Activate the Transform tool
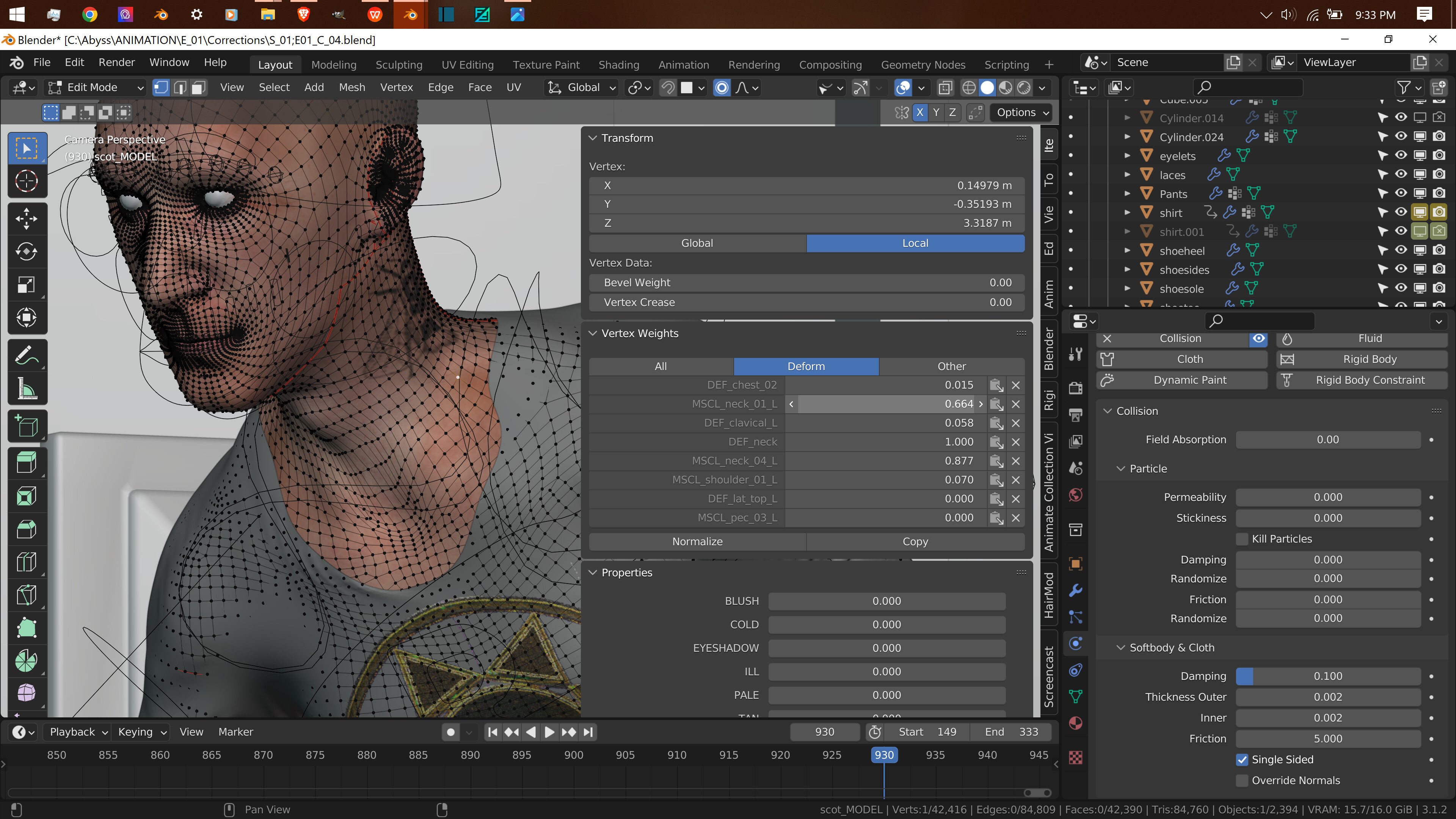 (x=27, y=317)
